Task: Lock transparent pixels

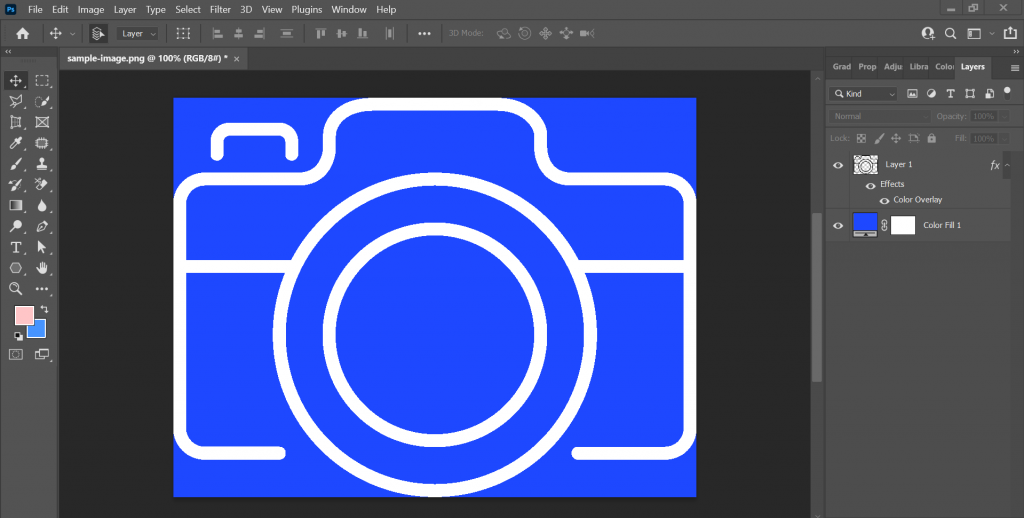Action: click(861, 138)
